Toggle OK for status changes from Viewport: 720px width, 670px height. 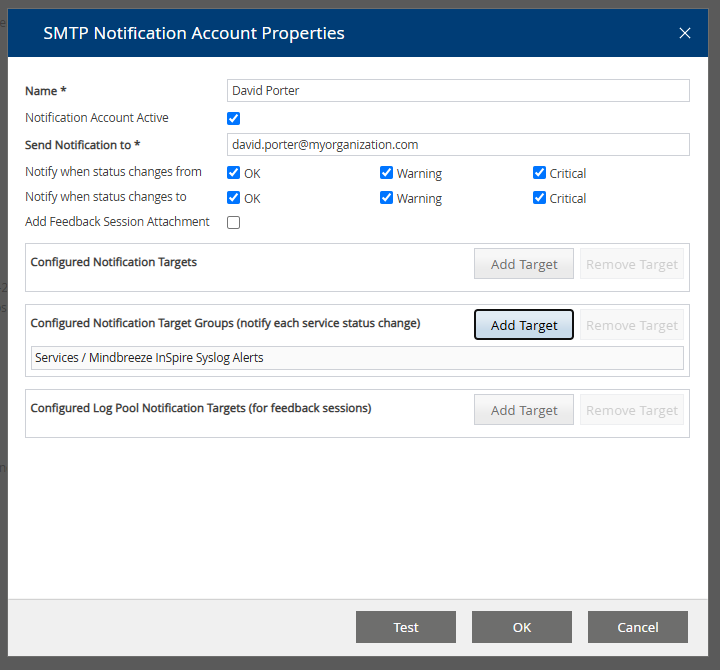click(x=234, y=173)
